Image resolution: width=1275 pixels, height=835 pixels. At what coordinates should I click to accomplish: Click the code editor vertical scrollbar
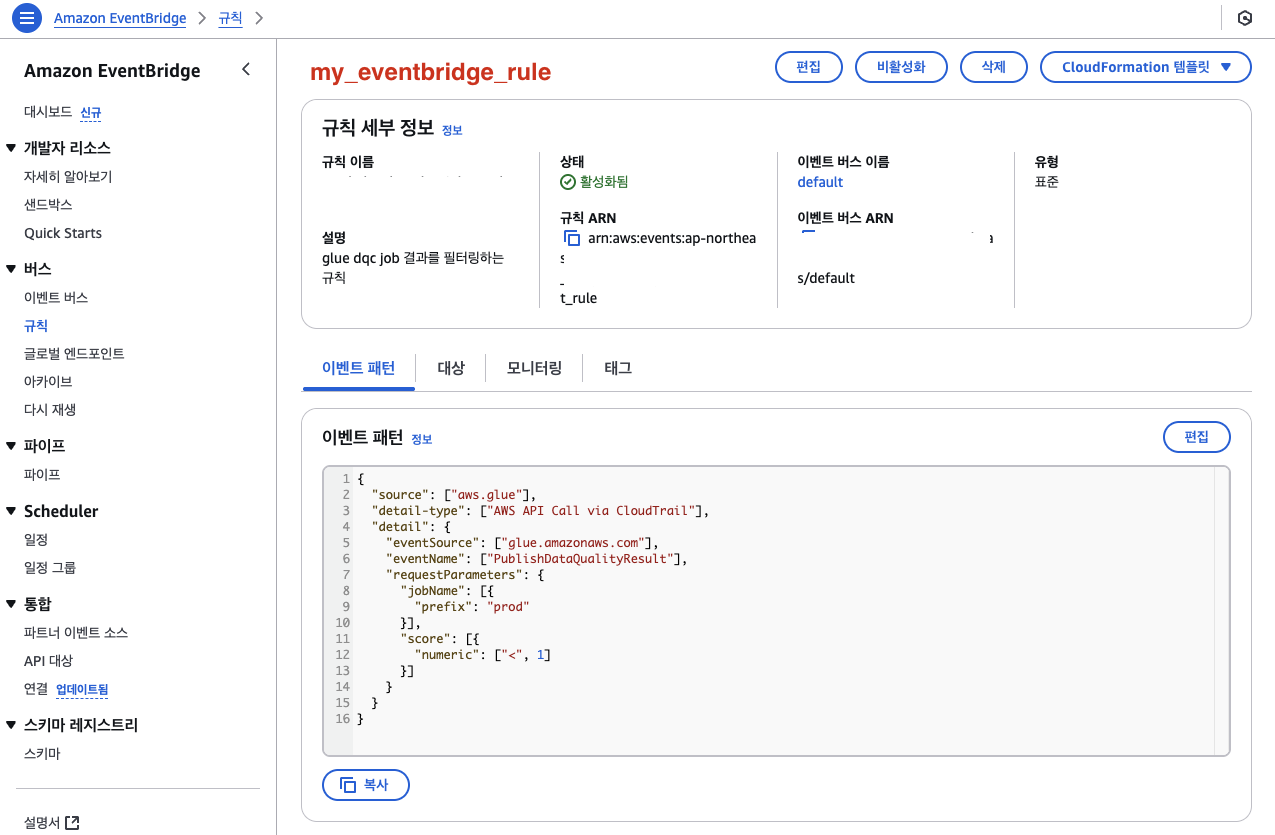coord(1222,610)
